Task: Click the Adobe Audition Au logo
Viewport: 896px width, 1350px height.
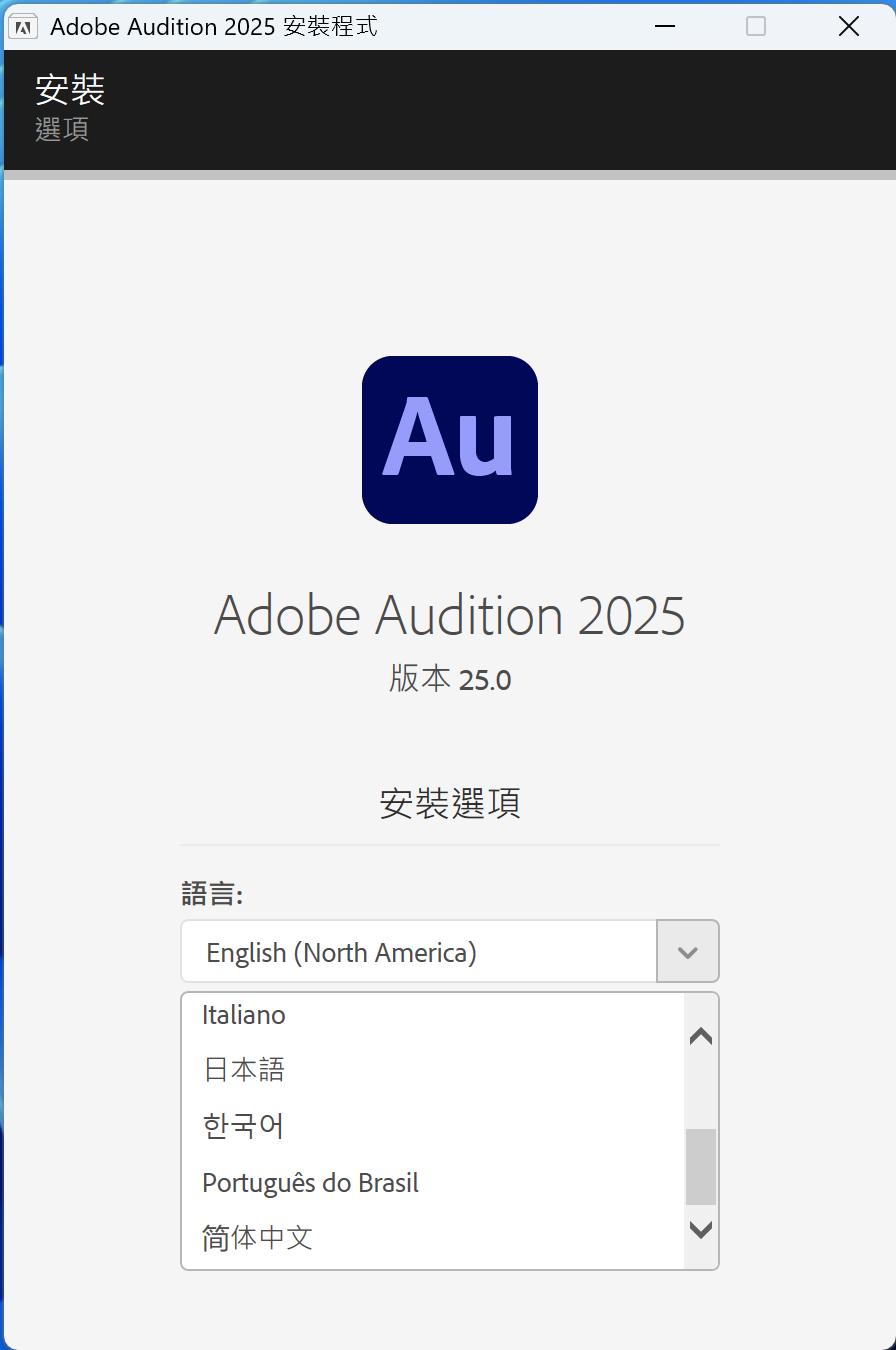Action: 450,440
